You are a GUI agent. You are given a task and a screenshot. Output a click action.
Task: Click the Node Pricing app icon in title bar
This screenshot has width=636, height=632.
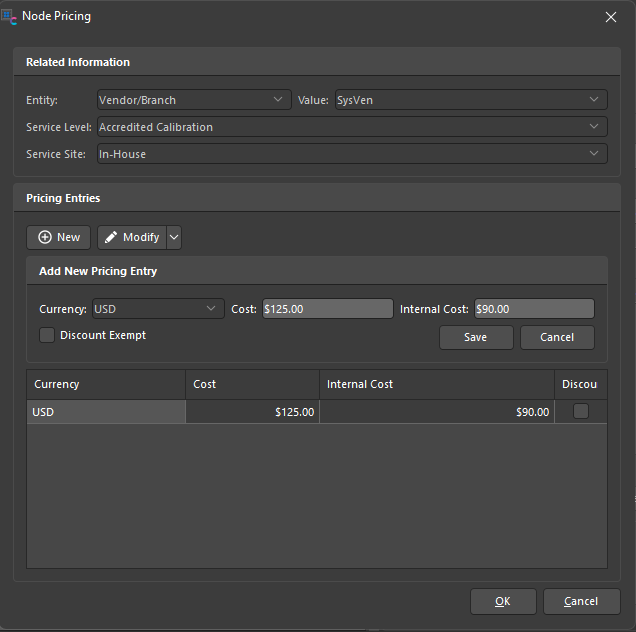coord(10,16)
